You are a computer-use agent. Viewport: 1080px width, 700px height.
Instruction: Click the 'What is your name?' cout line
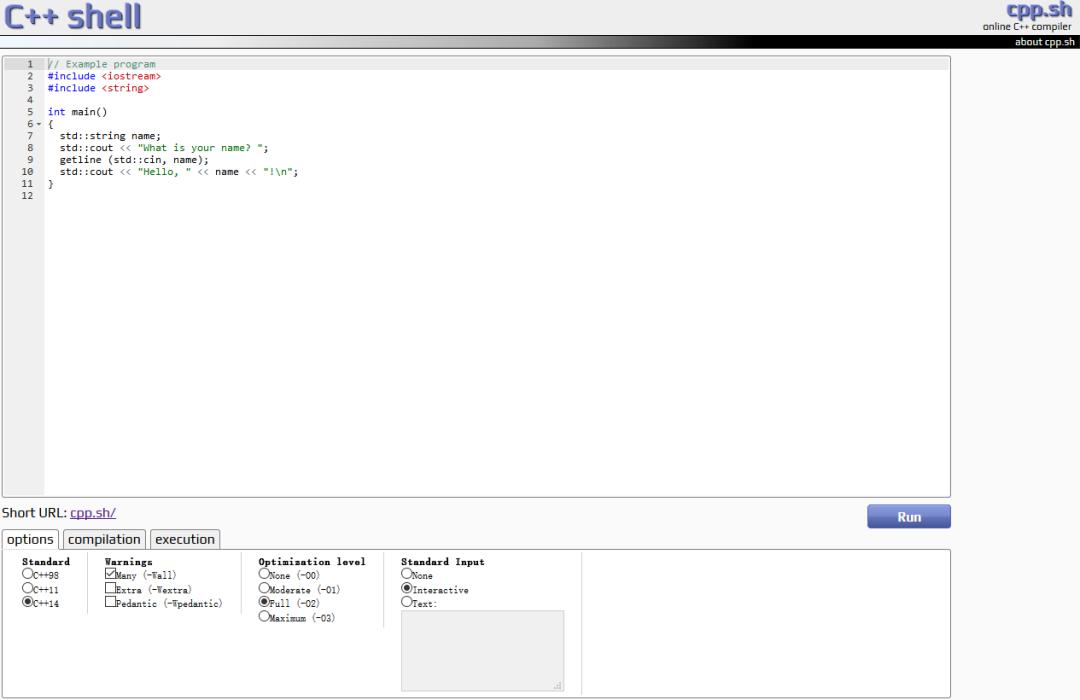(164, 147)
